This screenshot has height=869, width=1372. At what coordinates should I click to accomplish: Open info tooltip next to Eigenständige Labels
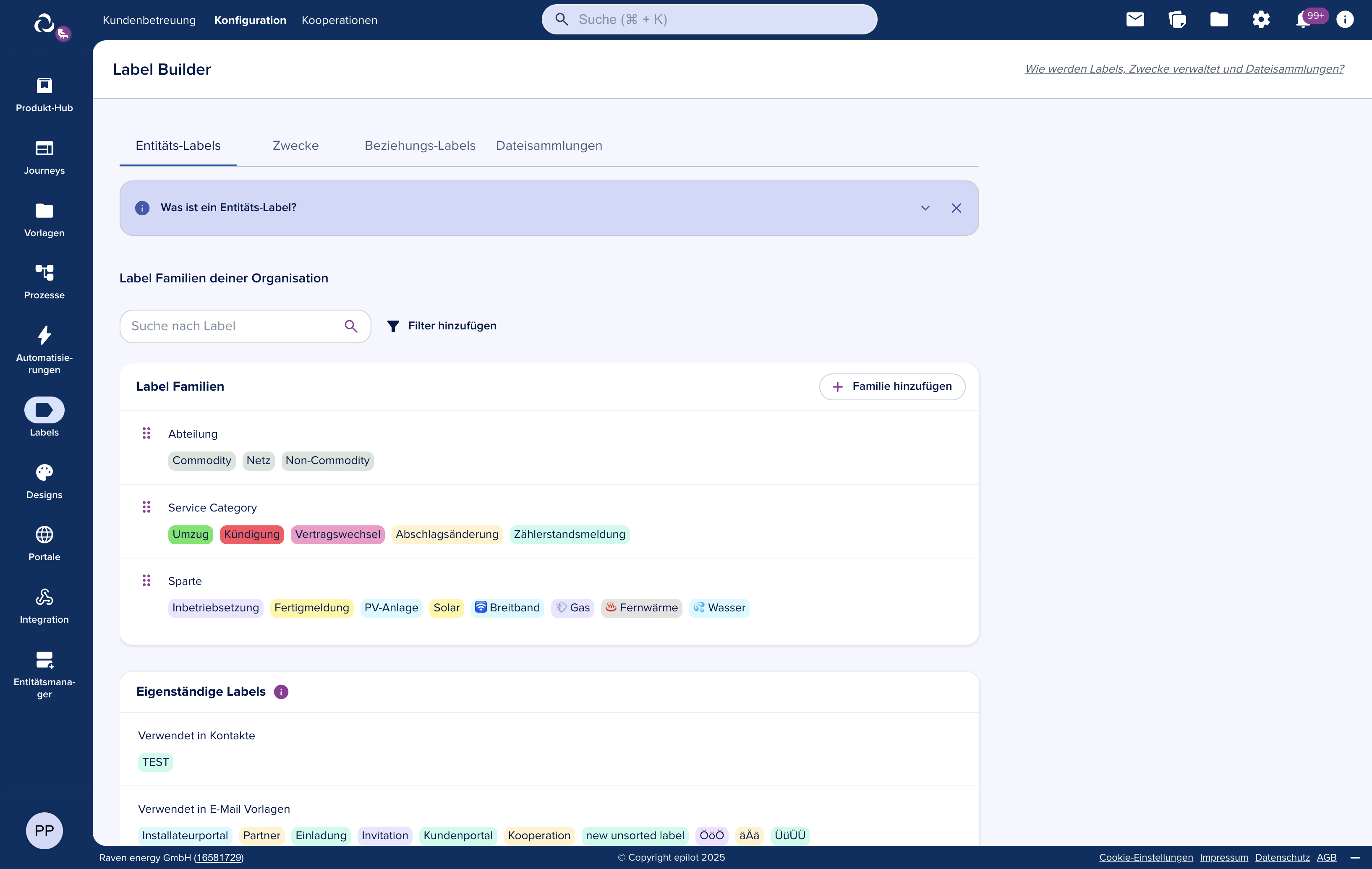coord(281,692)
